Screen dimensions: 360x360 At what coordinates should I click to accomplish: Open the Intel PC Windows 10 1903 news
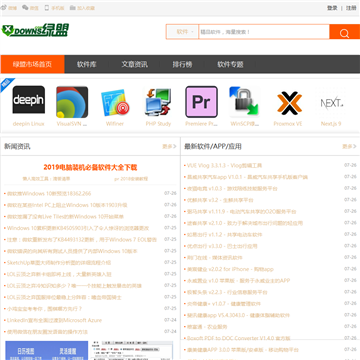[67, 205]
